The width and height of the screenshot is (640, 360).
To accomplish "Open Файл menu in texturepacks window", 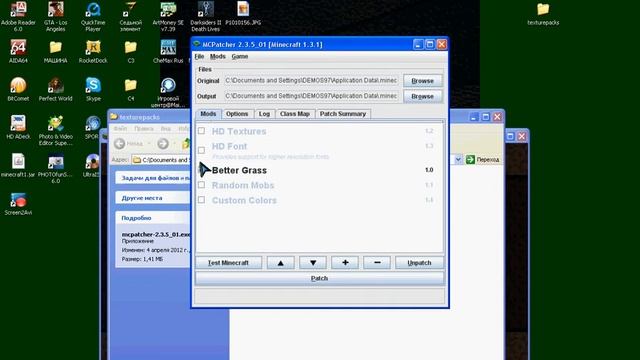I will pos(120,129).
